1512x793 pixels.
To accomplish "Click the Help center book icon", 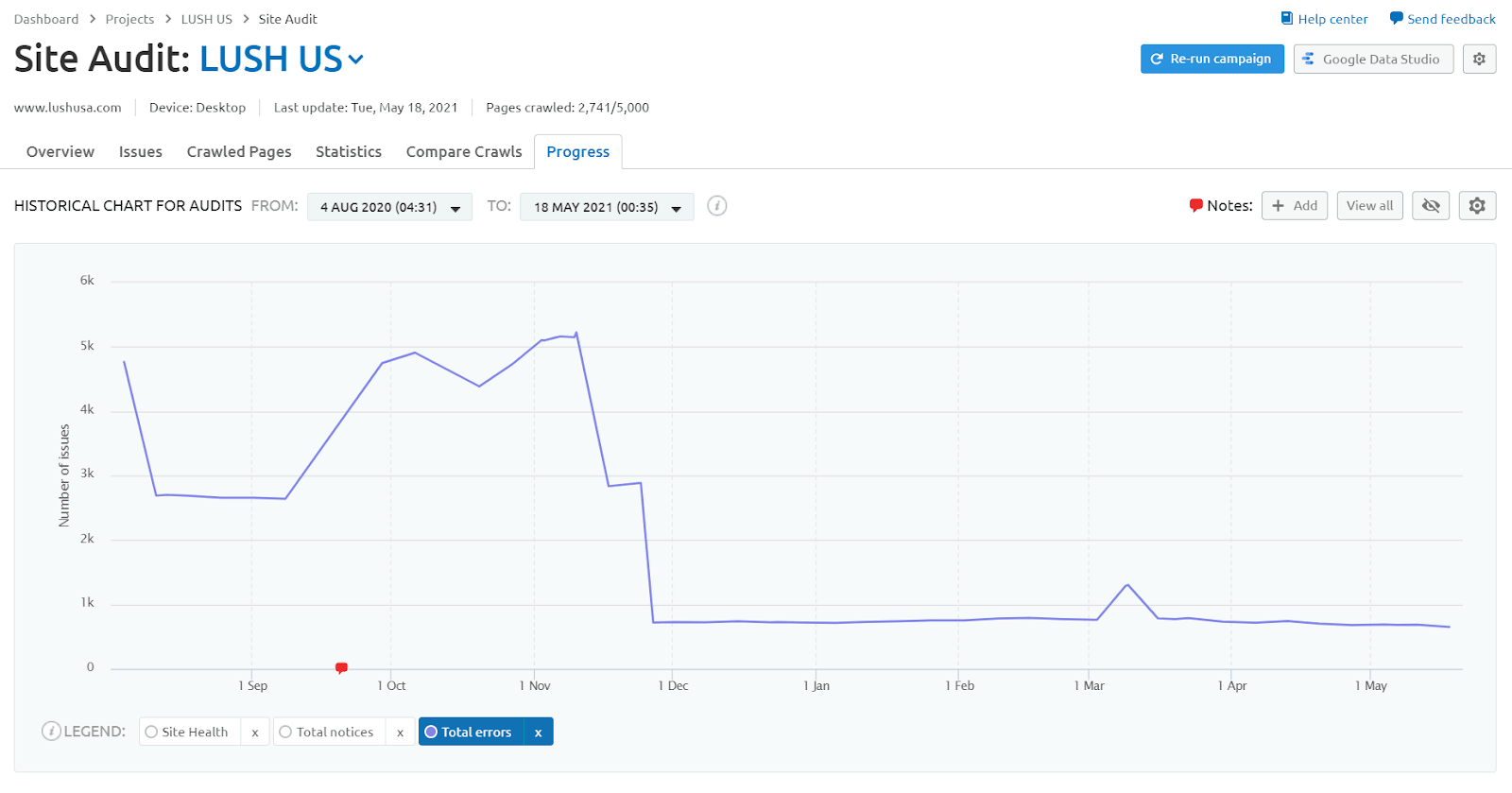I will click(1286, 18).
